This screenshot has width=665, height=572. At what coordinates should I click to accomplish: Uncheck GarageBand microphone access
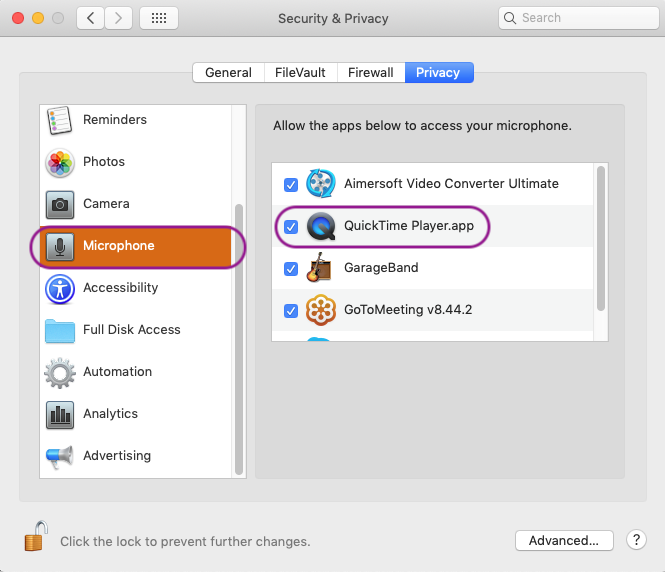pos(291,269)
